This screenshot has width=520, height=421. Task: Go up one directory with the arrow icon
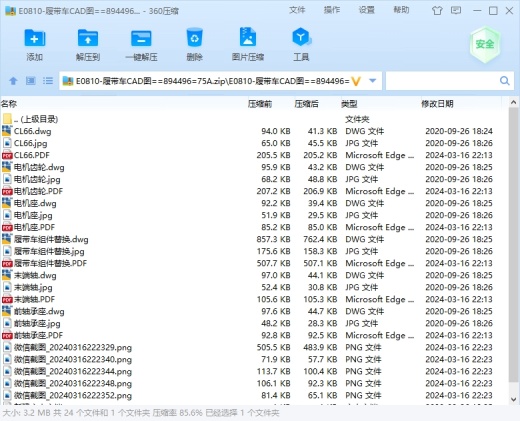pyautogui.click(x=13, y=81)
